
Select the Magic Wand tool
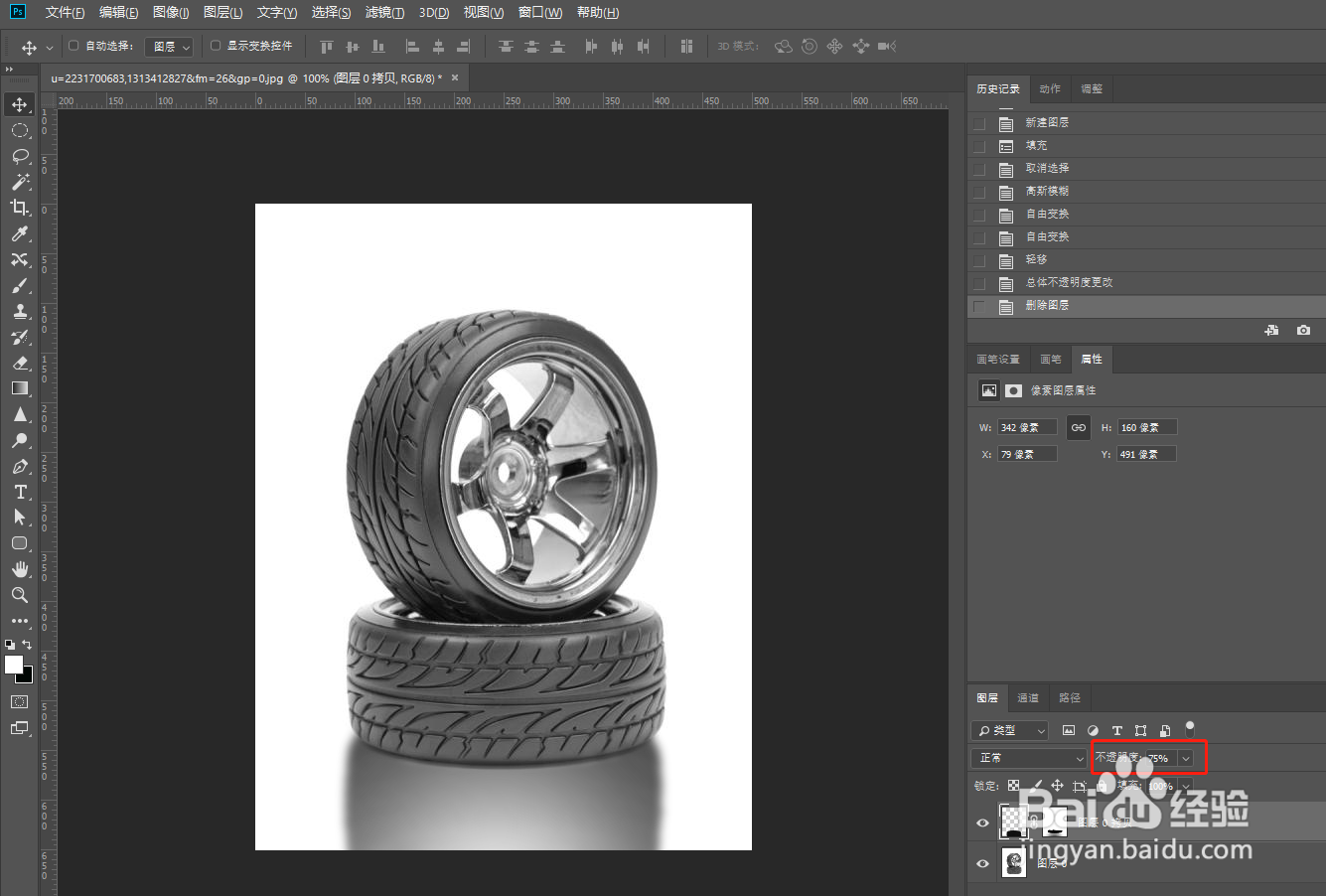(20, 182)
